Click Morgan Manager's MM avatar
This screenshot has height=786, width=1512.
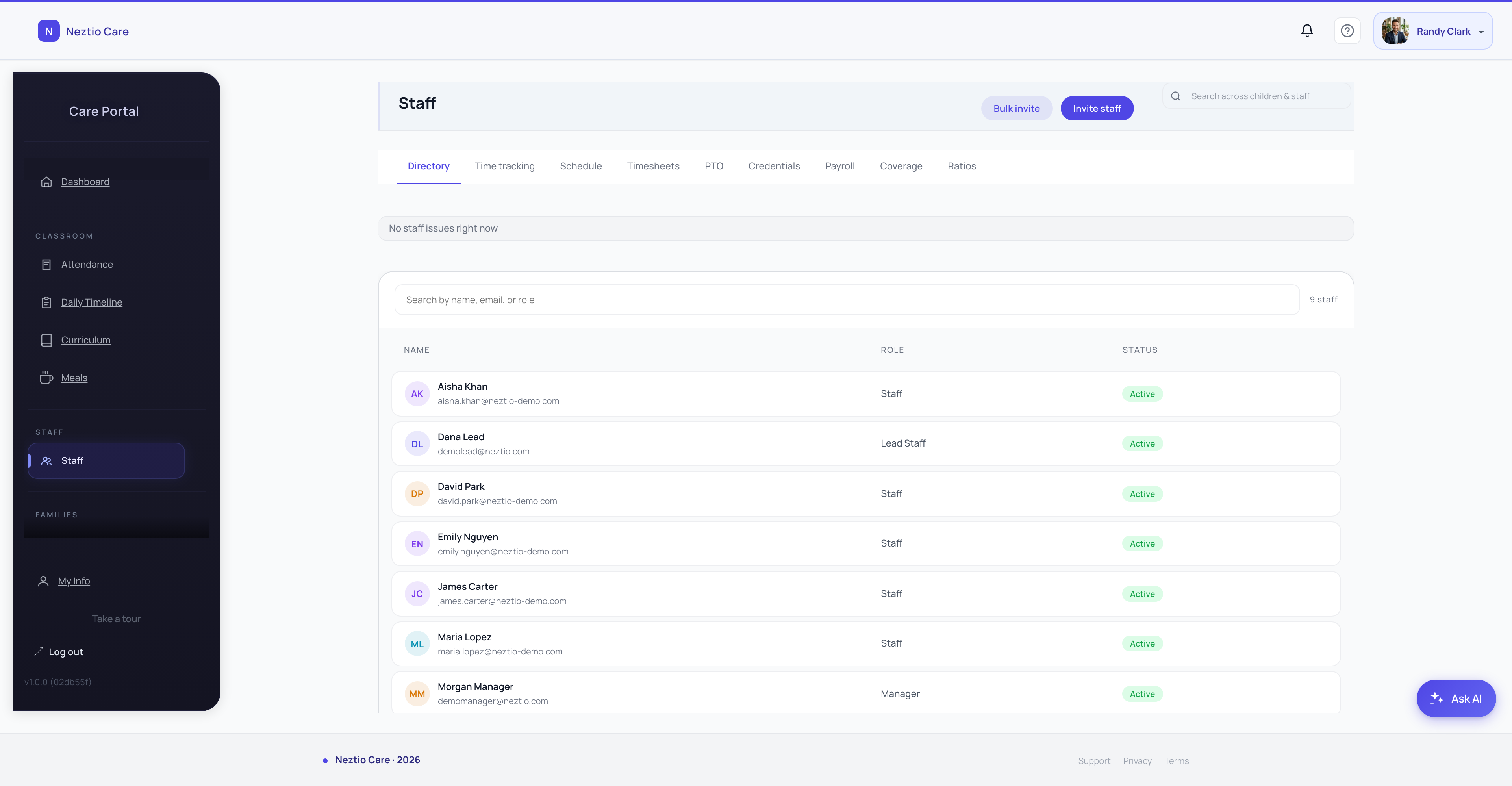pos(417,694)
